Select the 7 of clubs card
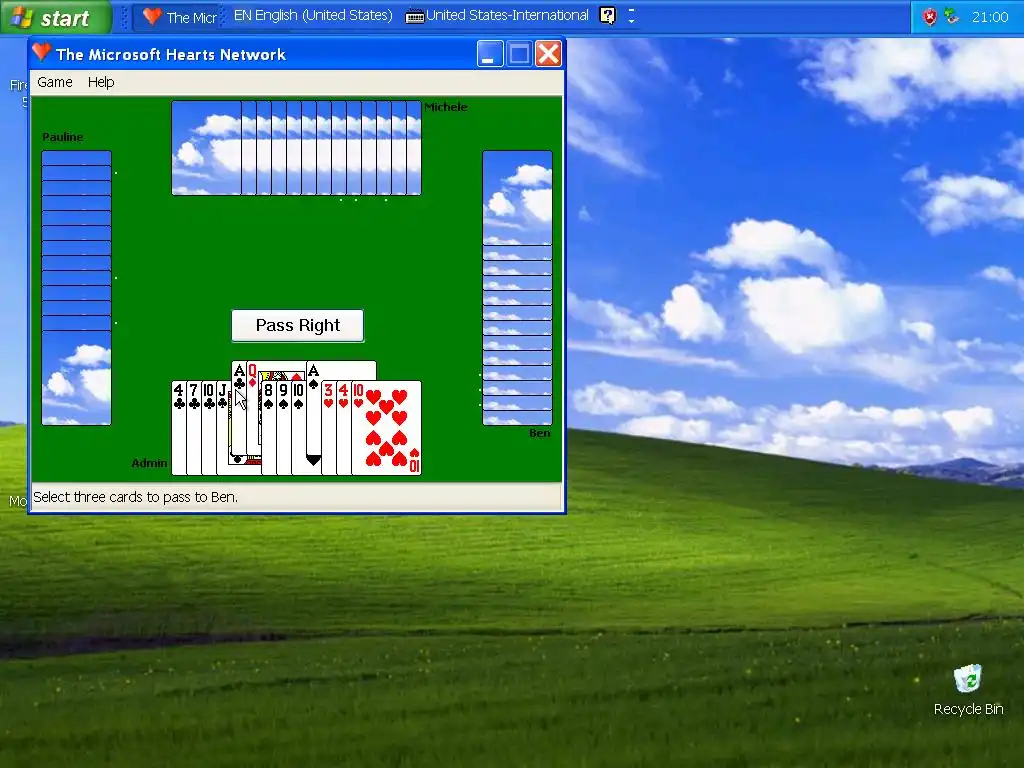 pos(193,428)
